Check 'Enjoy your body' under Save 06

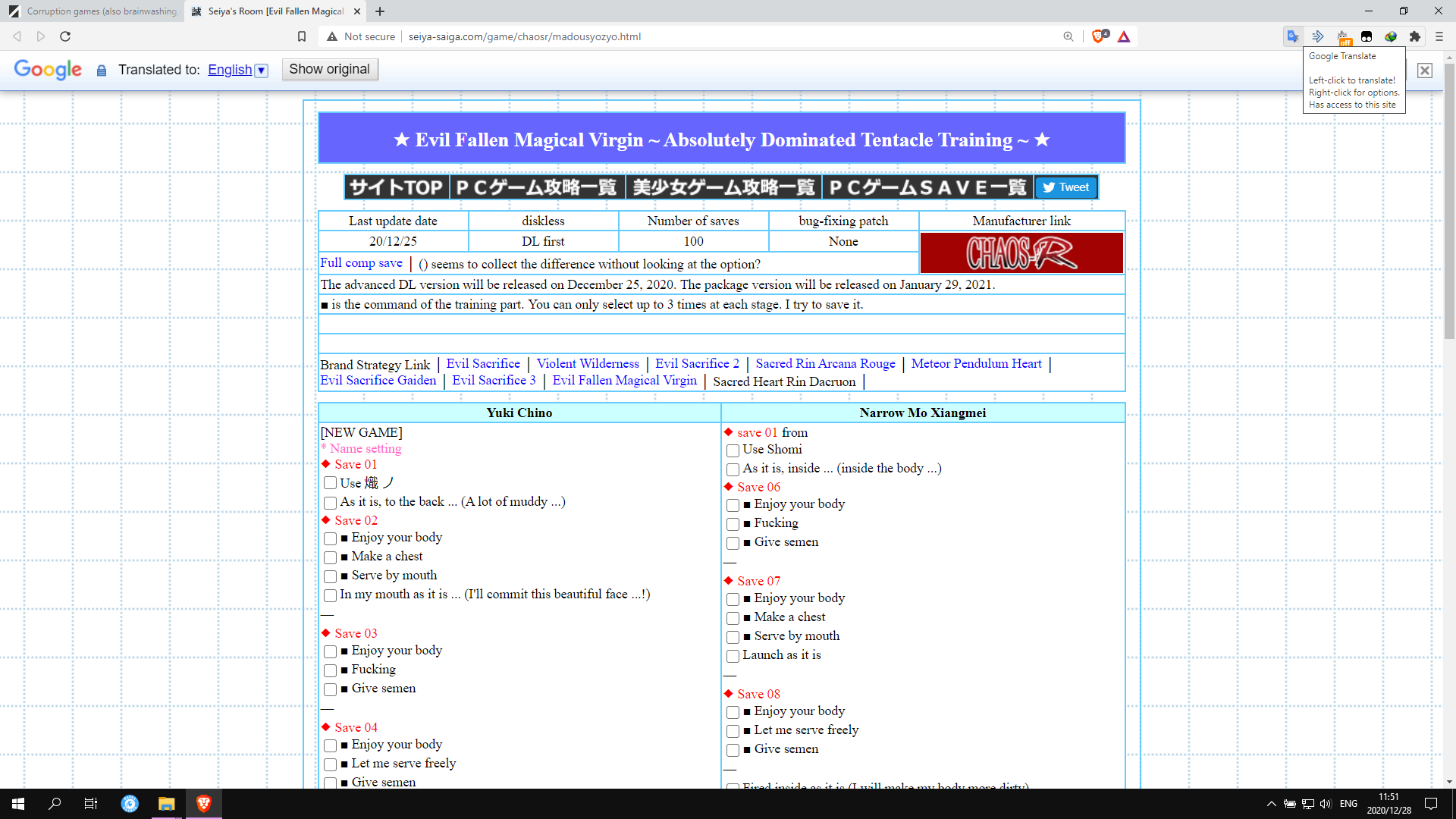point(733,505)
